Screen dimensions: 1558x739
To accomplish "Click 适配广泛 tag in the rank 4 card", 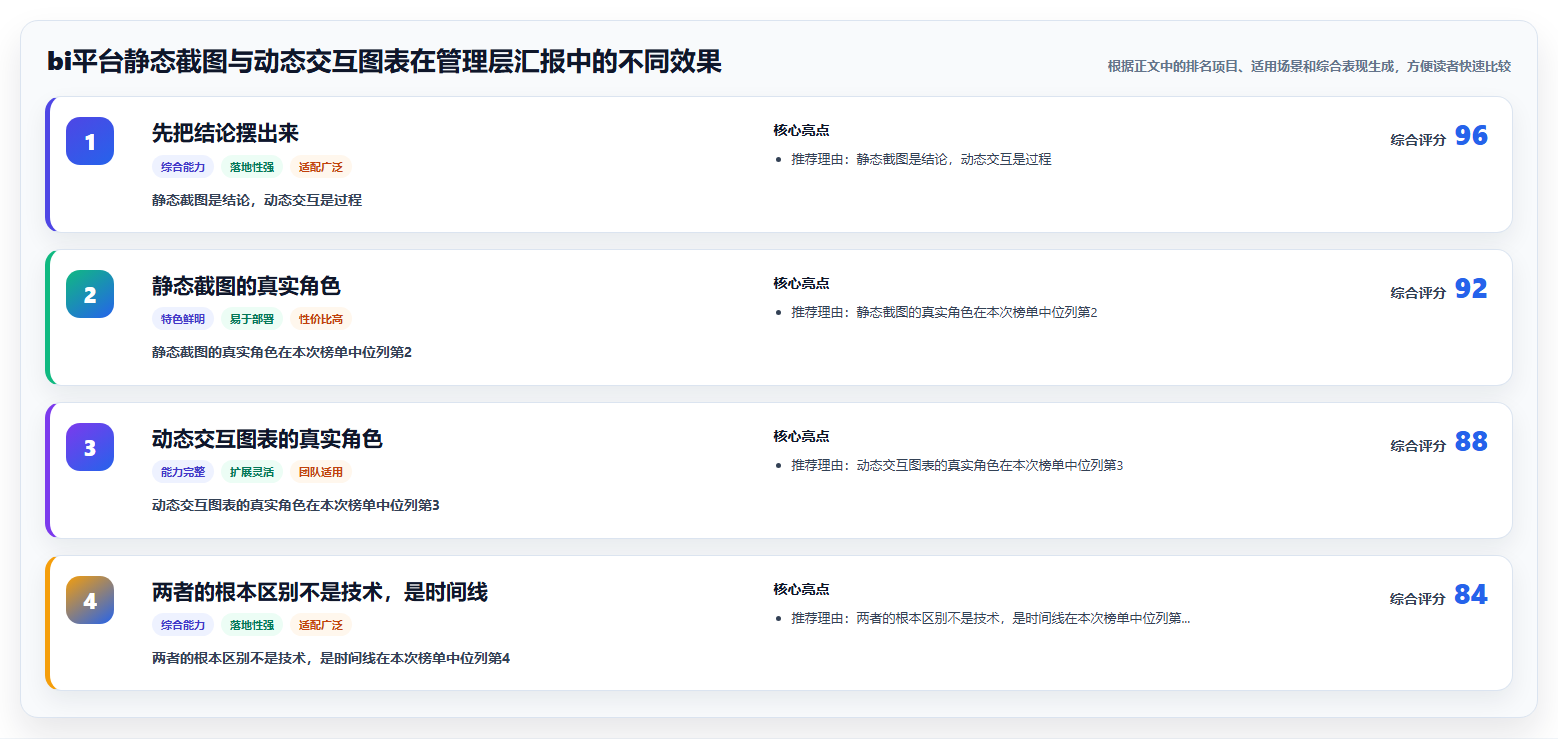I will click(321, 625).
